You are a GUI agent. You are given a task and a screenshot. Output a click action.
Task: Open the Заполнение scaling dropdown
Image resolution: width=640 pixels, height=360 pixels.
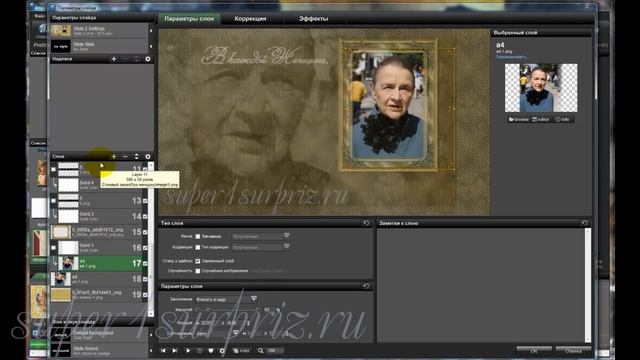click(226, 299)
